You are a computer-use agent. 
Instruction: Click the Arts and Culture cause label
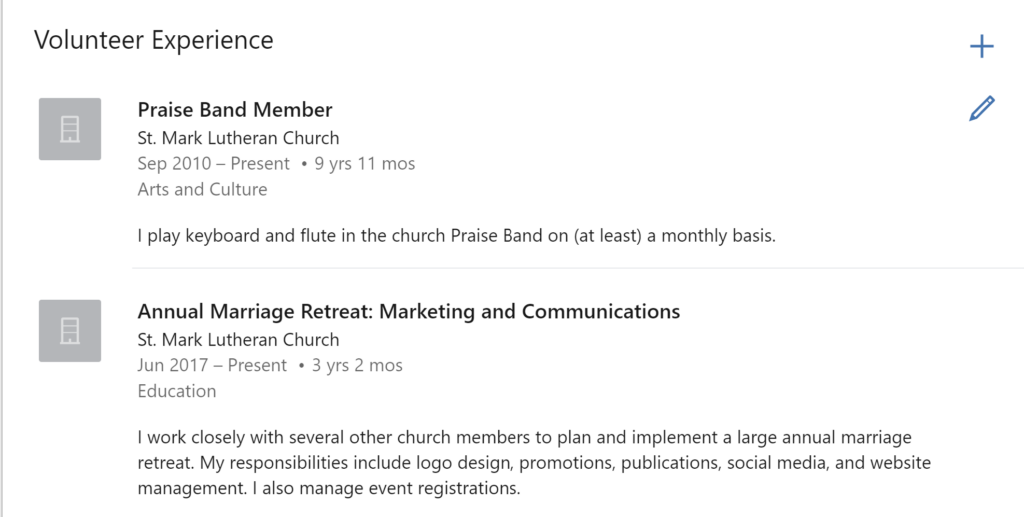tap(202, 189)
